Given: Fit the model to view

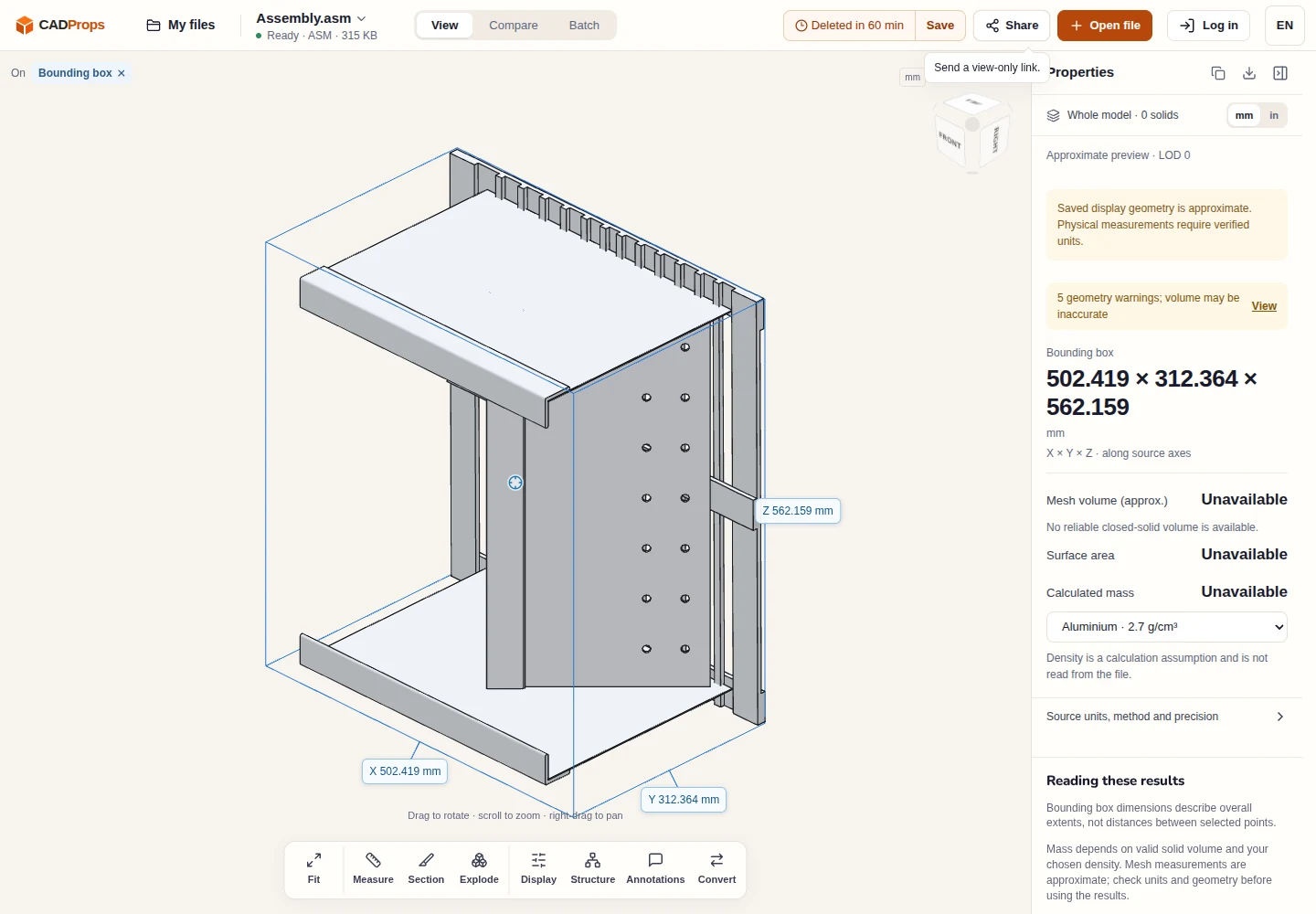Looking at the screenshot, I should (x=313, y=868).
